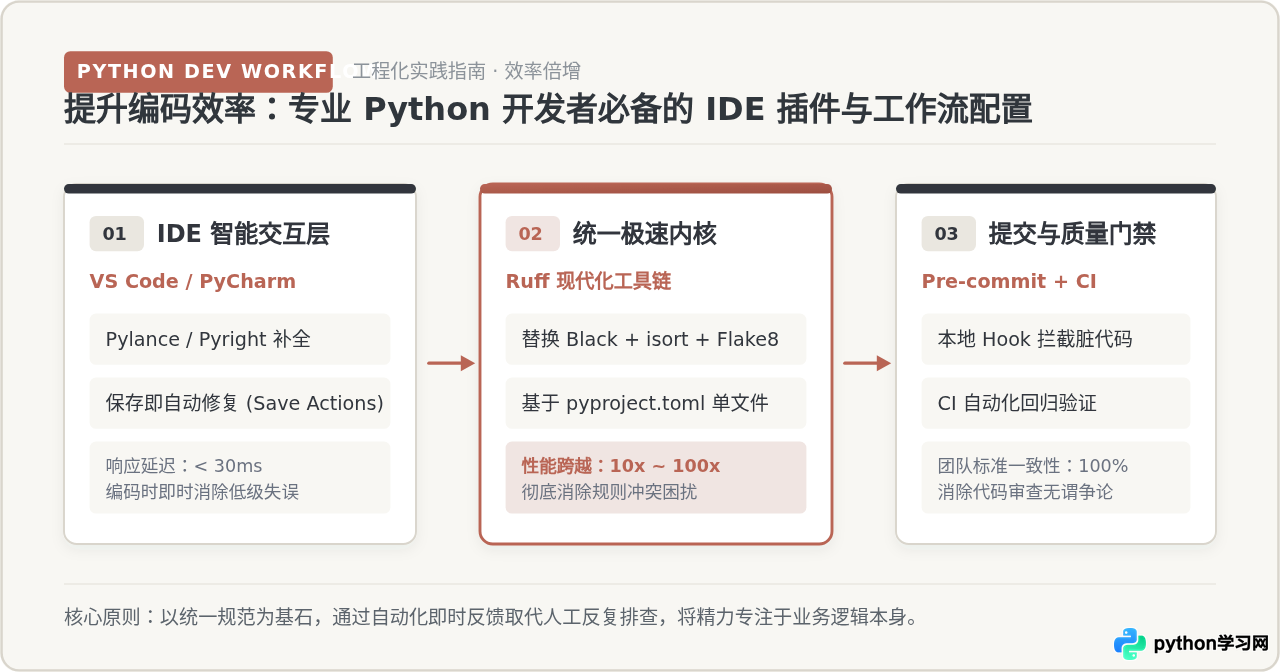The height and width of the screenshot is (672, 1280).
Task: Select 本地 Hook 拦截脏代码 item
Action: pyautogui.click(x=1056, y=339)
